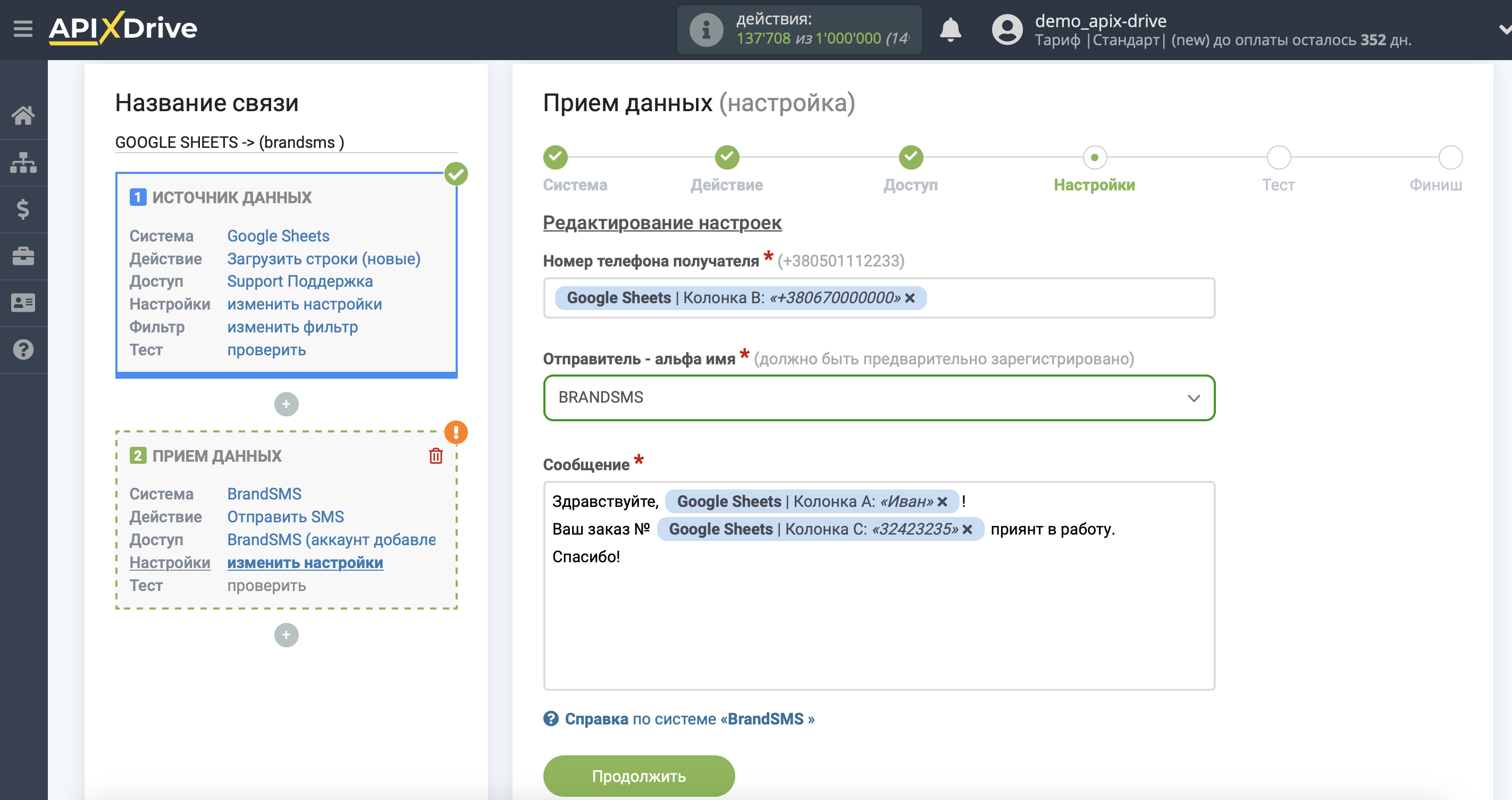Screen dimensions: 1512x800
Task: Click green checkmark on data source block
Action: pyautogui.click(x=456, y=174)
